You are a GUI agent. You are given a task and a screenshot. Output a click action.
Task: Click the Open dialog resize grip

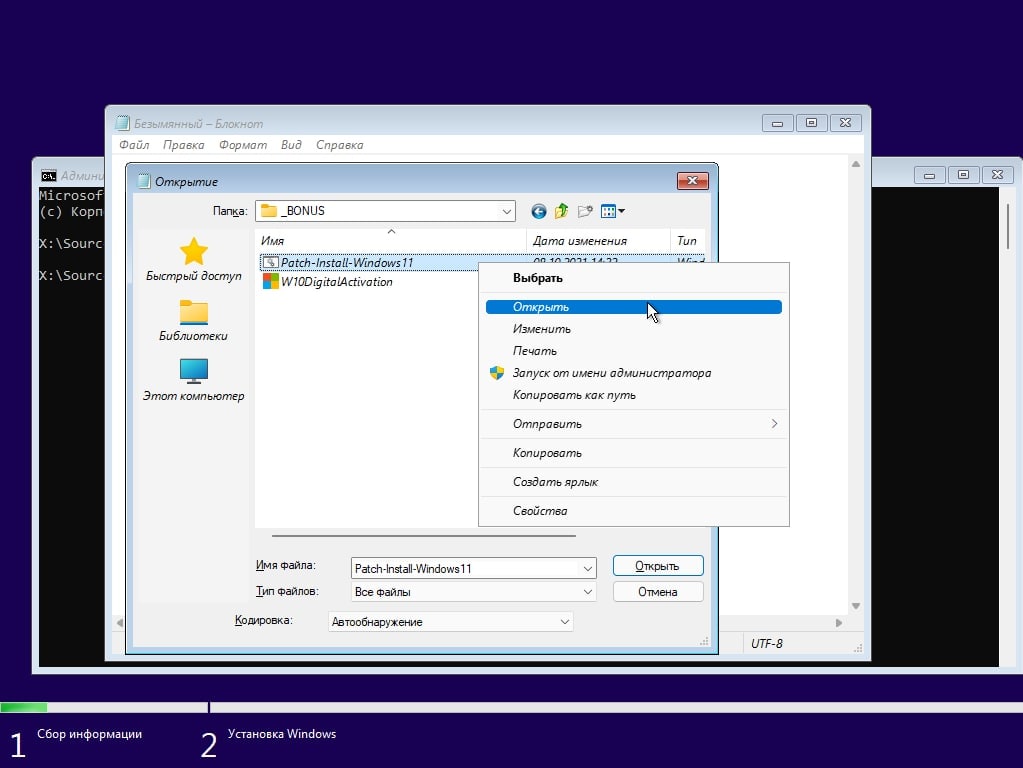704,641
